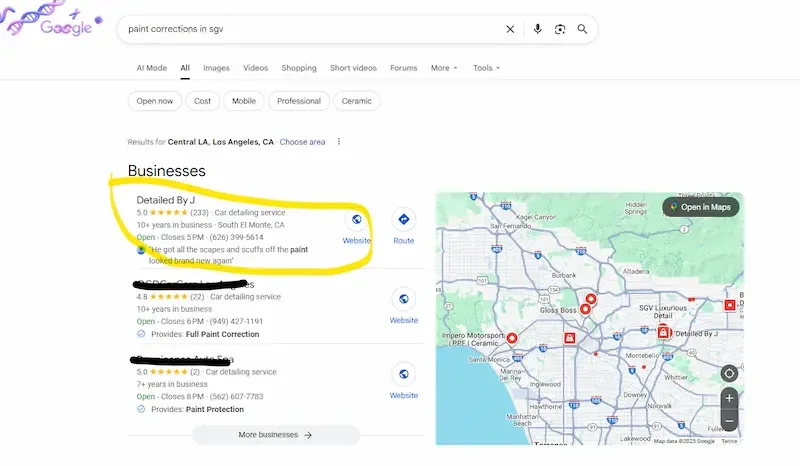Click the Terms link on the map
This screenshot has width=800, height=466.
tap(729, 441)
